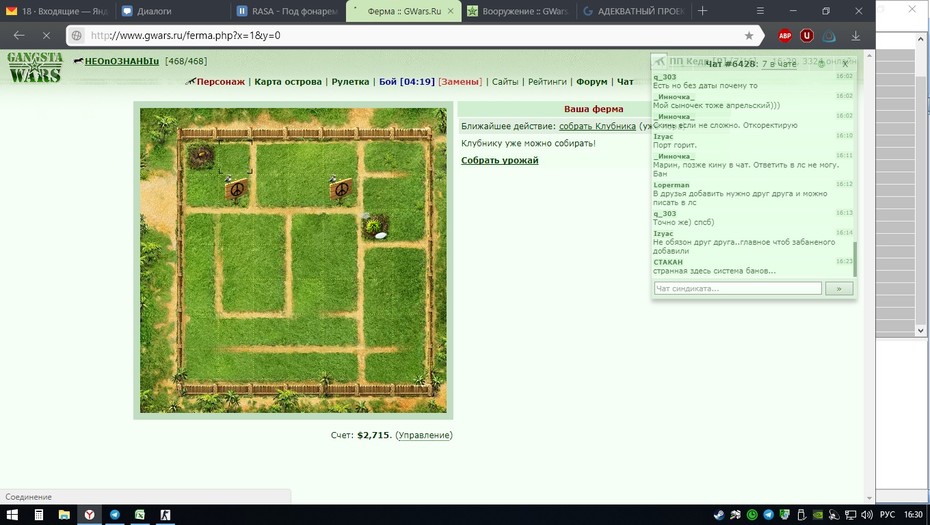Click the Gangsta Wars logo
The width and height of the screenshot is (930, 525).
tap(35, 67)
